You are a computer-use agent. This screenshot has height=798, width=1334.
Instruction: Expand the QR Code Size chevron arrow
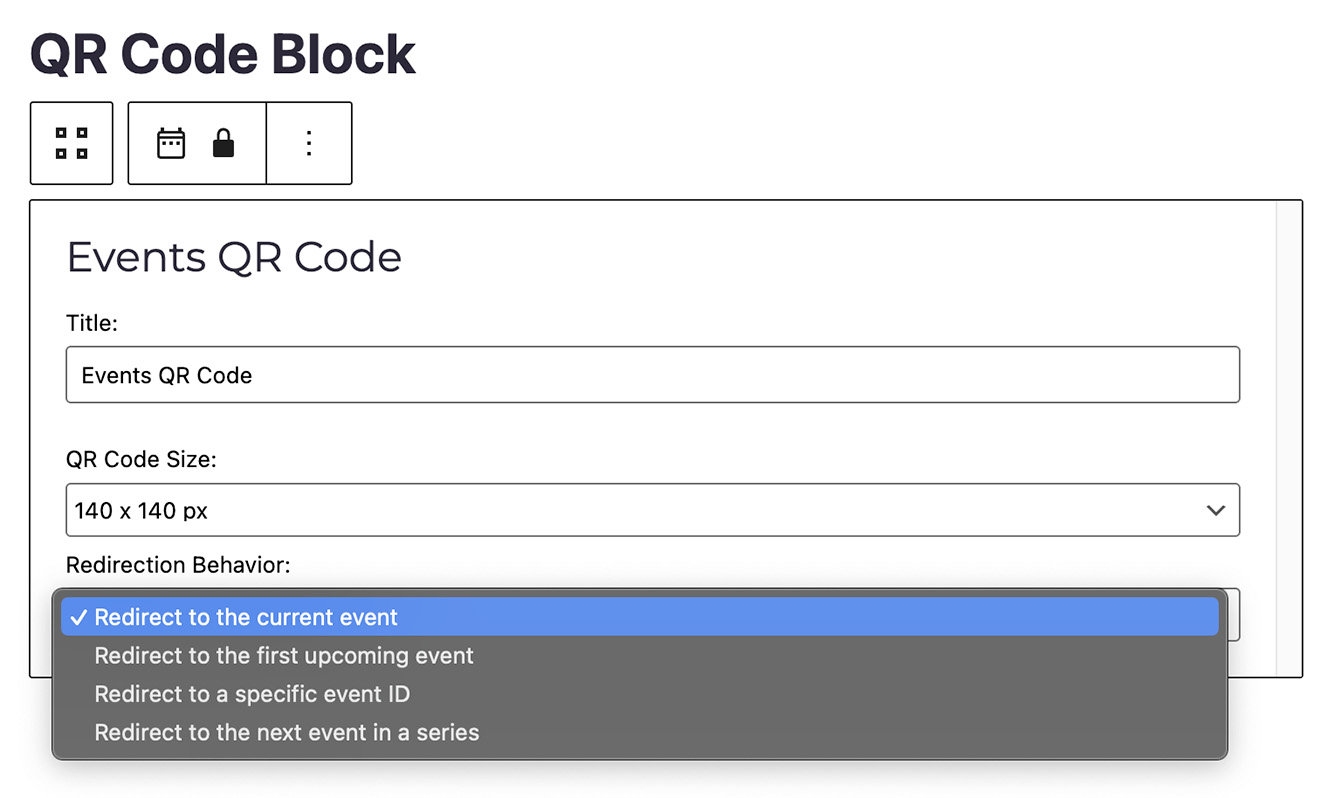(x=1215, y=510)
